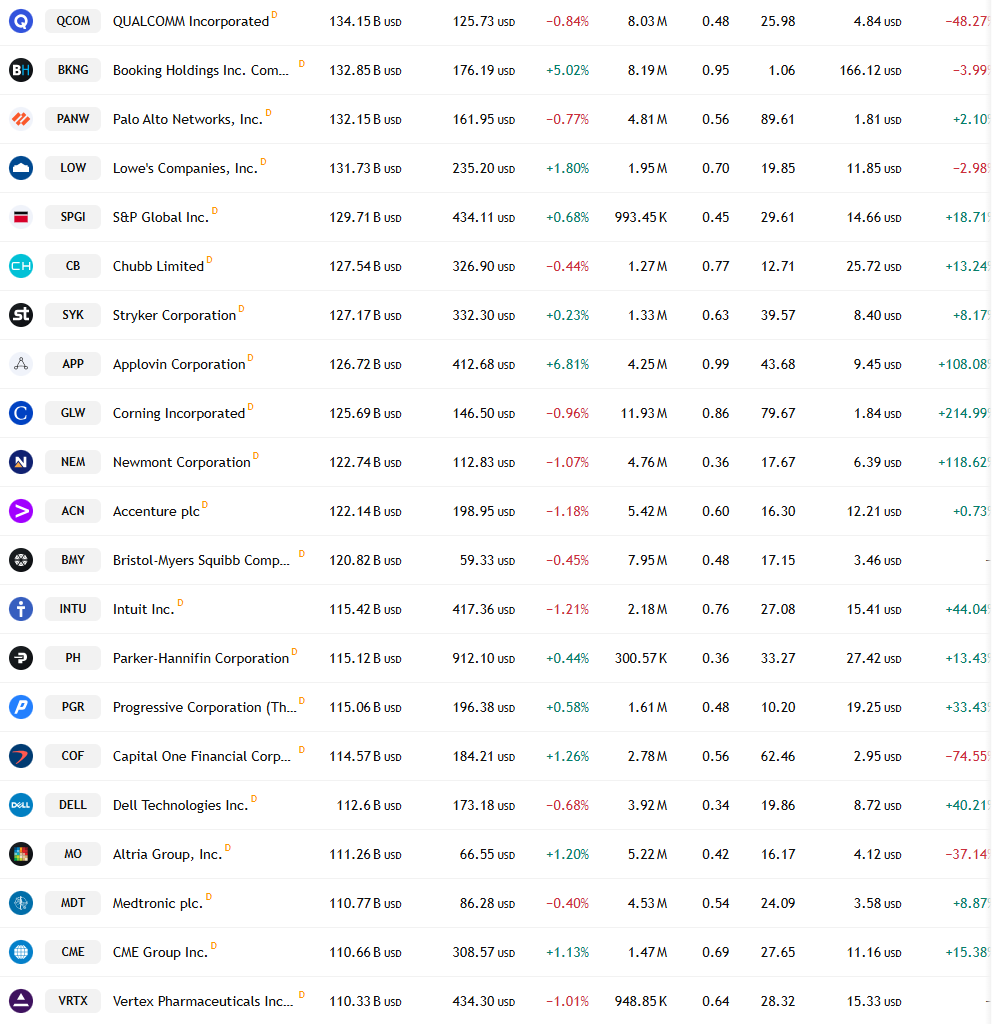Click the Corning logo icon
The width and height of the screenshot is (992, 1024).
(21, 413)
